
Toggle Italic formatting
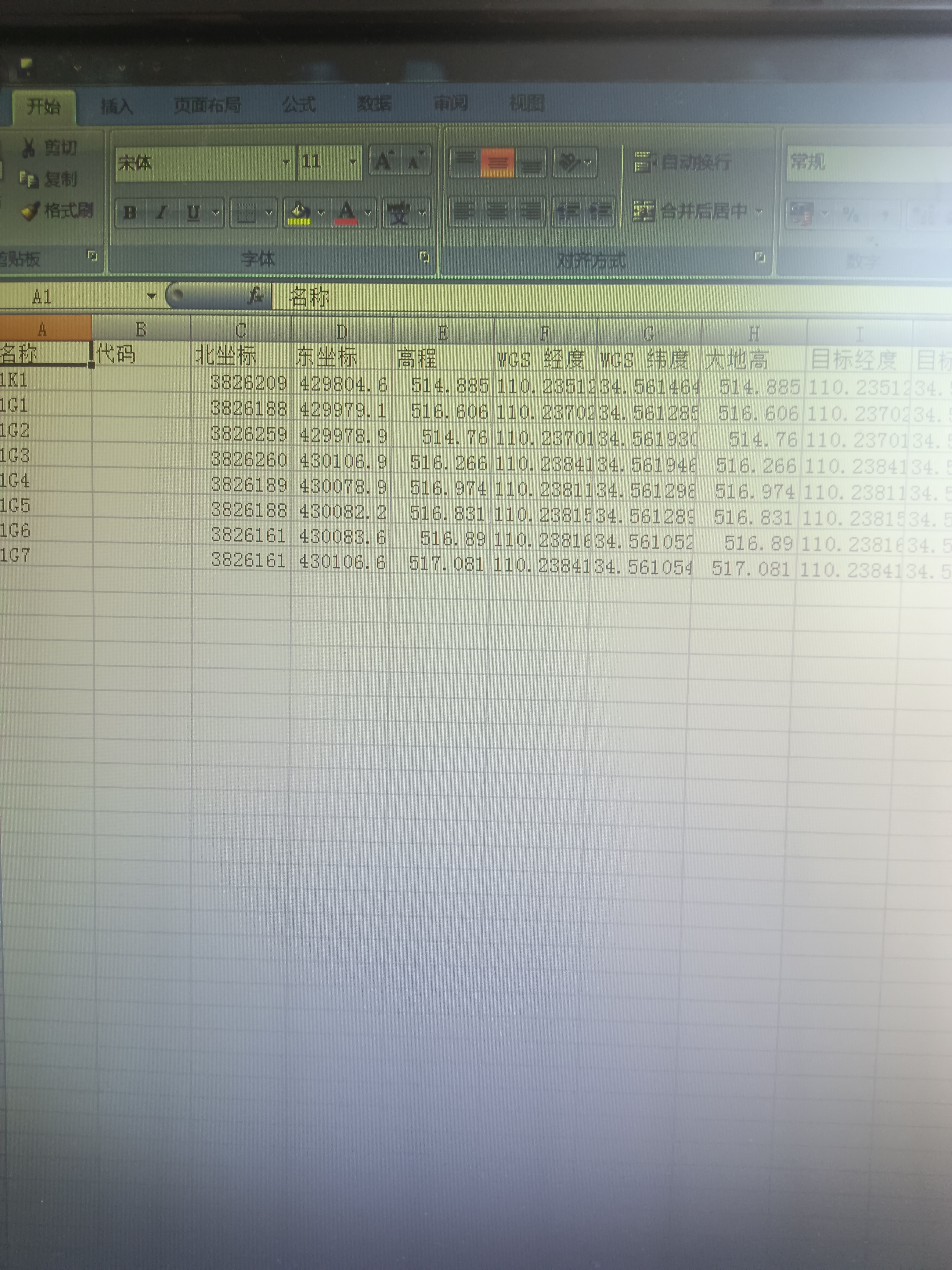[162, 213]
